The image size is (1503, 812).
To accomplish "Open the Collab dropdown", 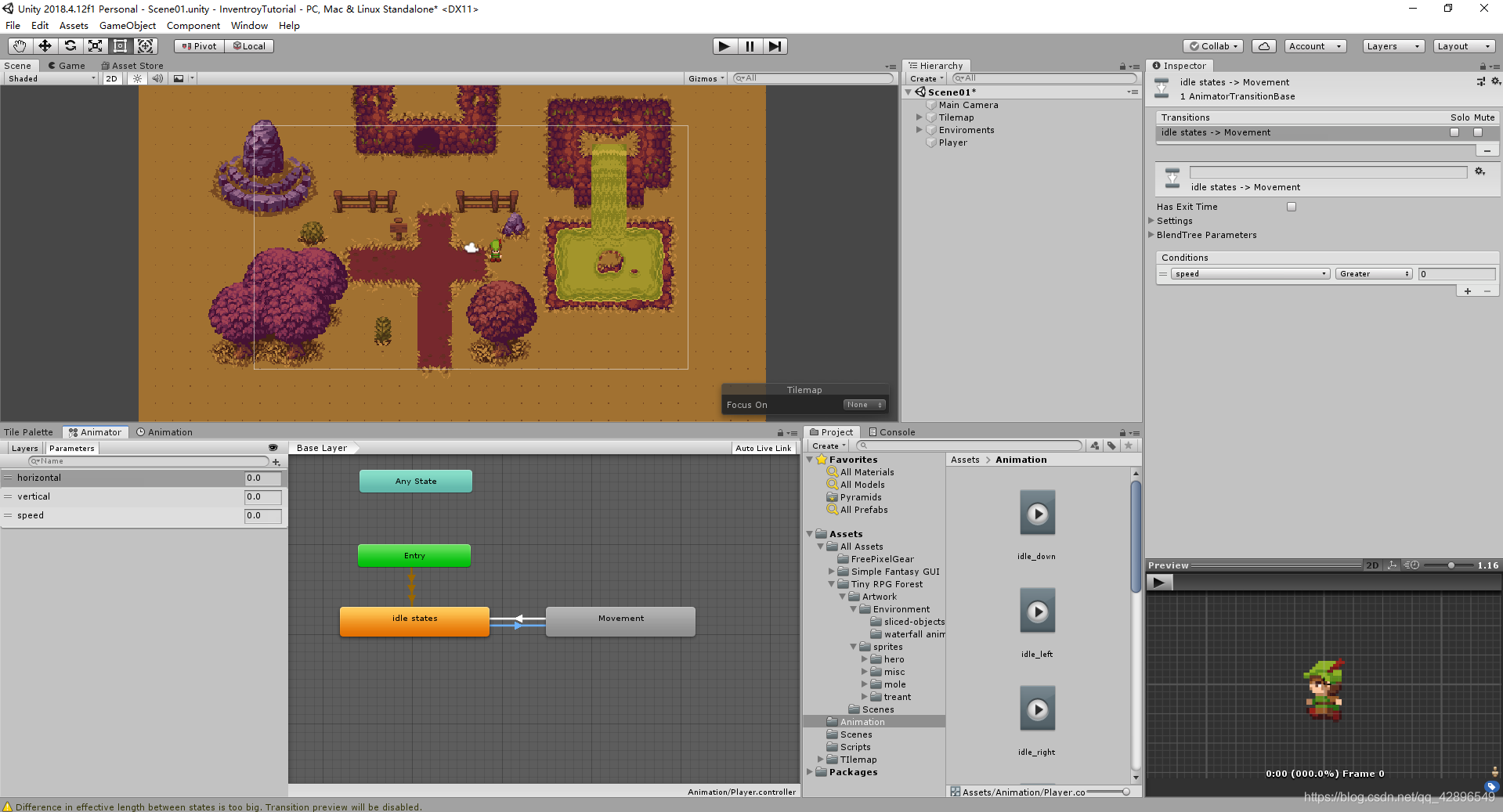I will coord(1212,46).
